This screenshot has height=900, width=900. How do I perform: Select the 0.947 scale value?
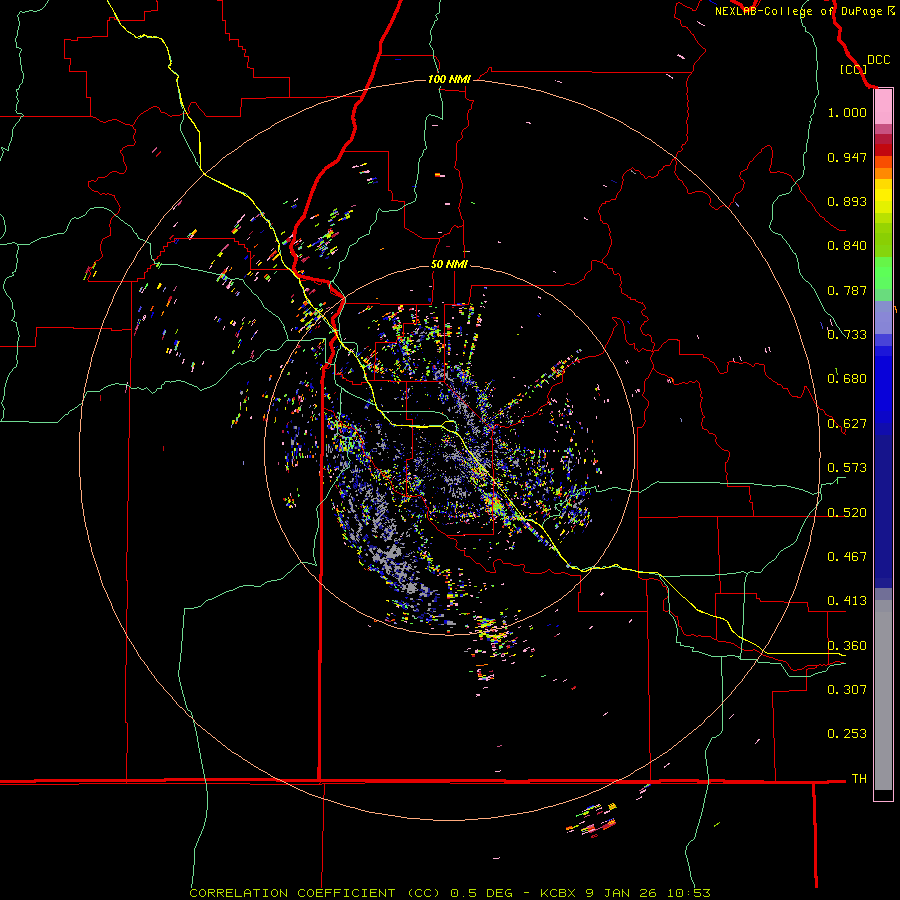(x=847, y=157)
